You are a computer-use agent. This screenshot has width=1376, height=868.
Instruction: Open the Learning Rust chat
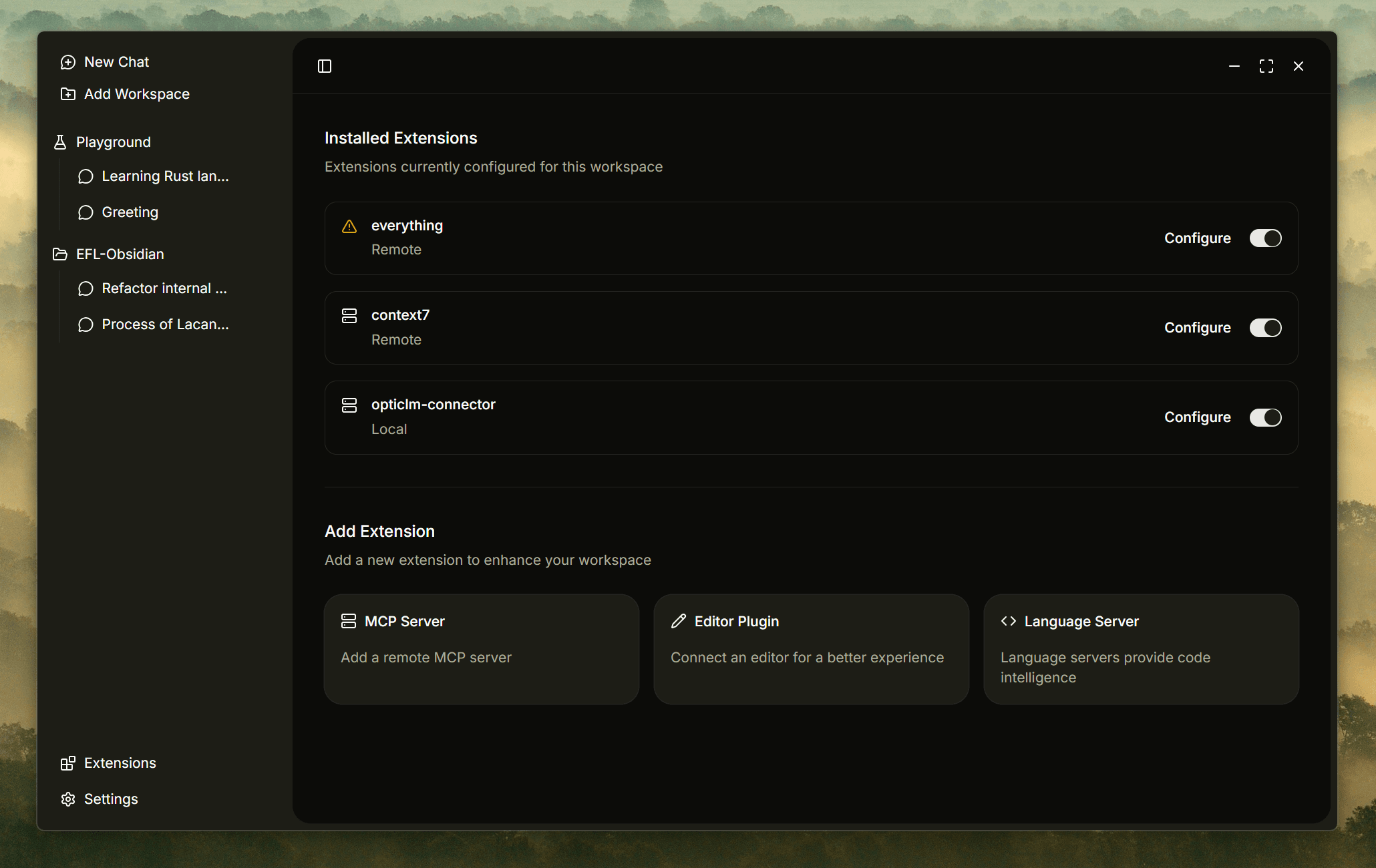[164, 176]
